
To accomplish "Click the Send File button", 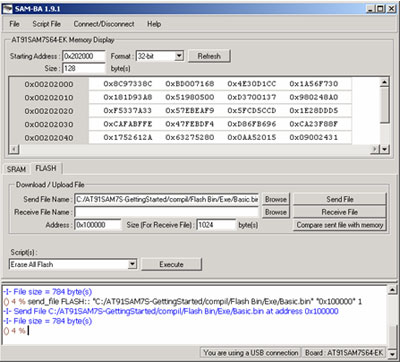I will 340,199.
